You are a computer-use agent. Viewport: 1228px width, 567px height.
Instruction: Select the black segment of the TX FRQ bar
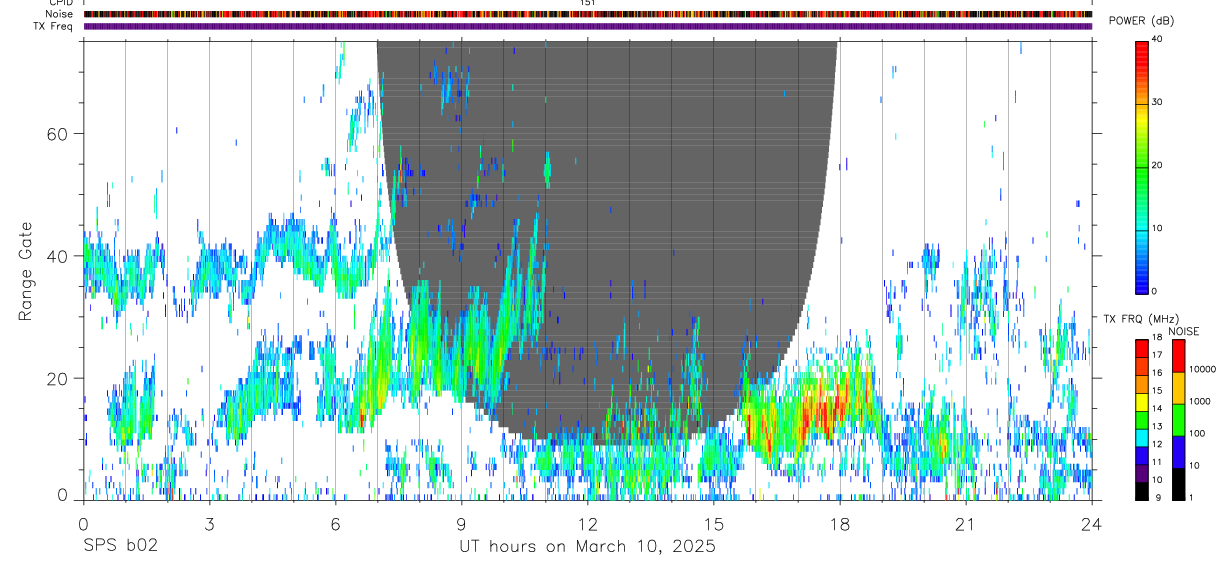1142,491
